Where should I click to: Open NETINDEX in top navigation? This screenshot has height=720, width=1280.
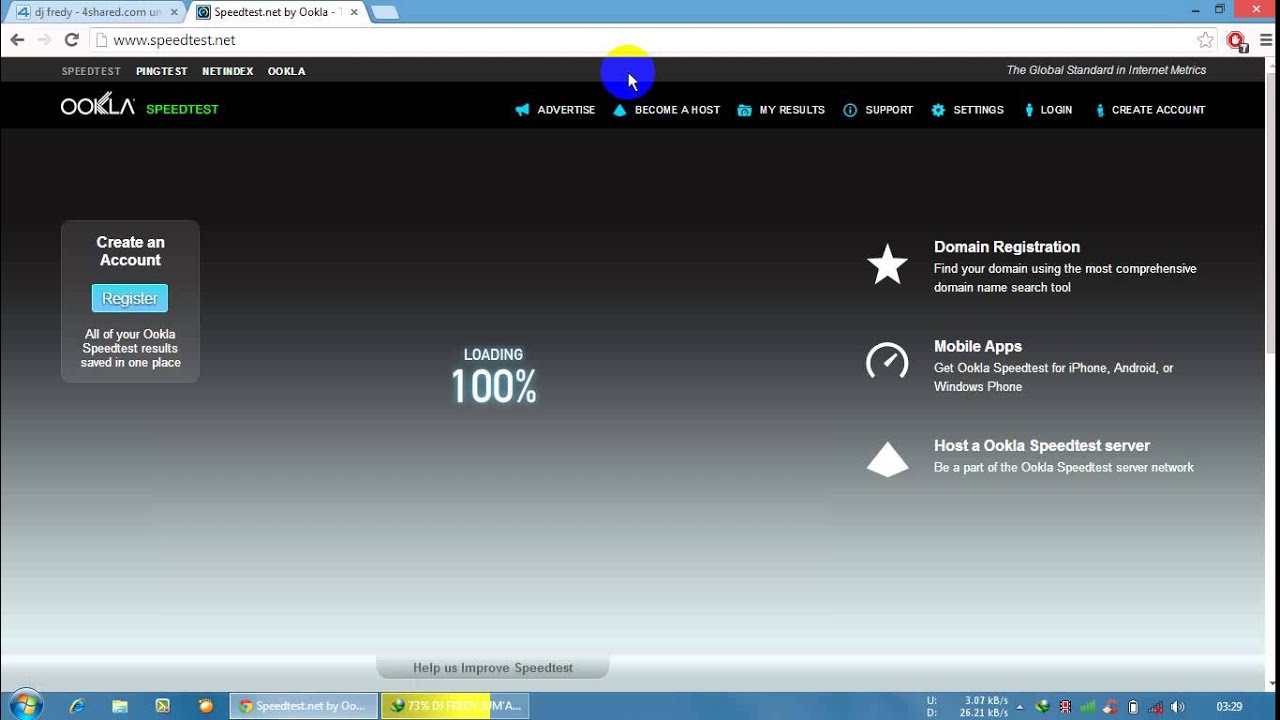click(228, 71)
